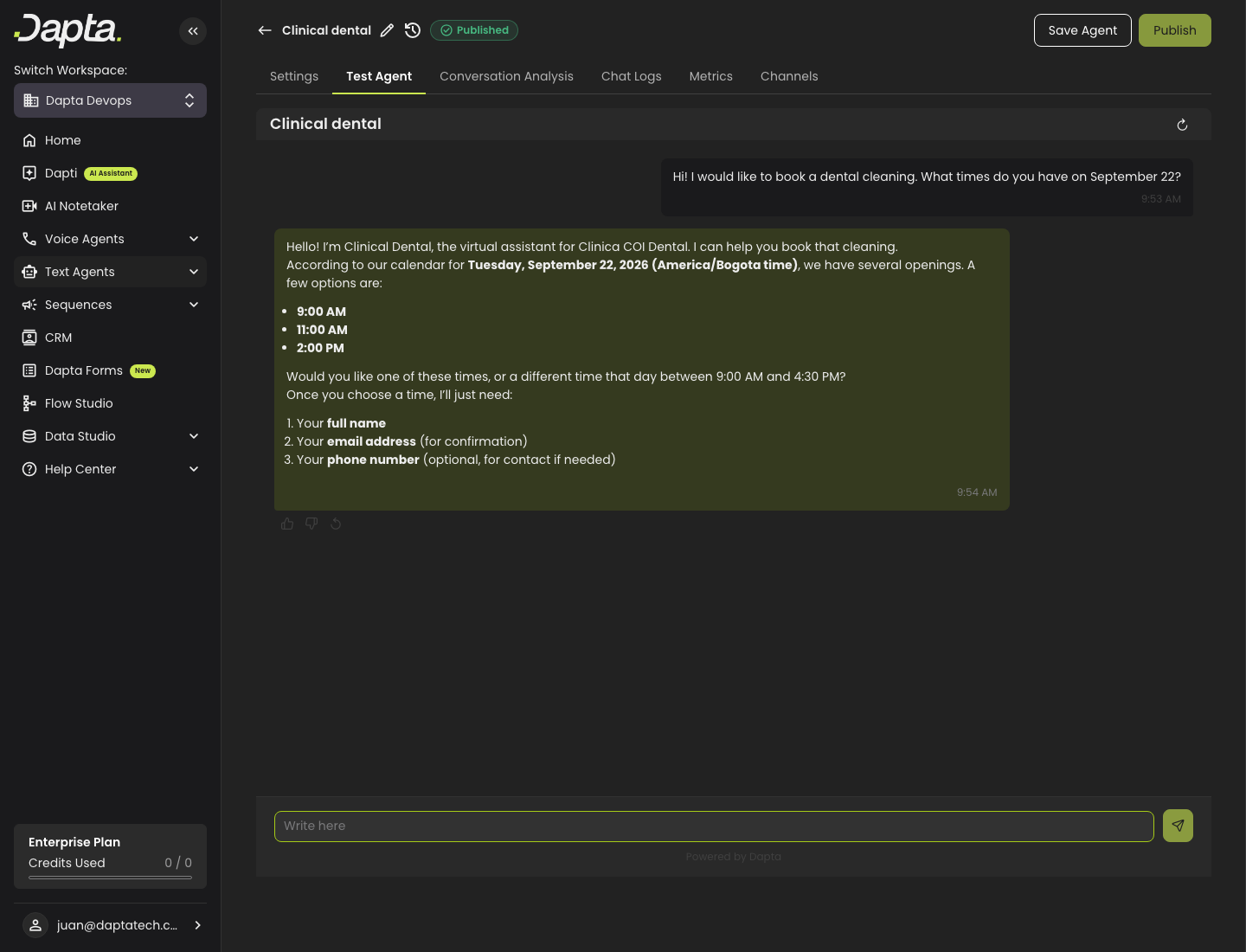Open Flow Studio

tap(110, 403)
